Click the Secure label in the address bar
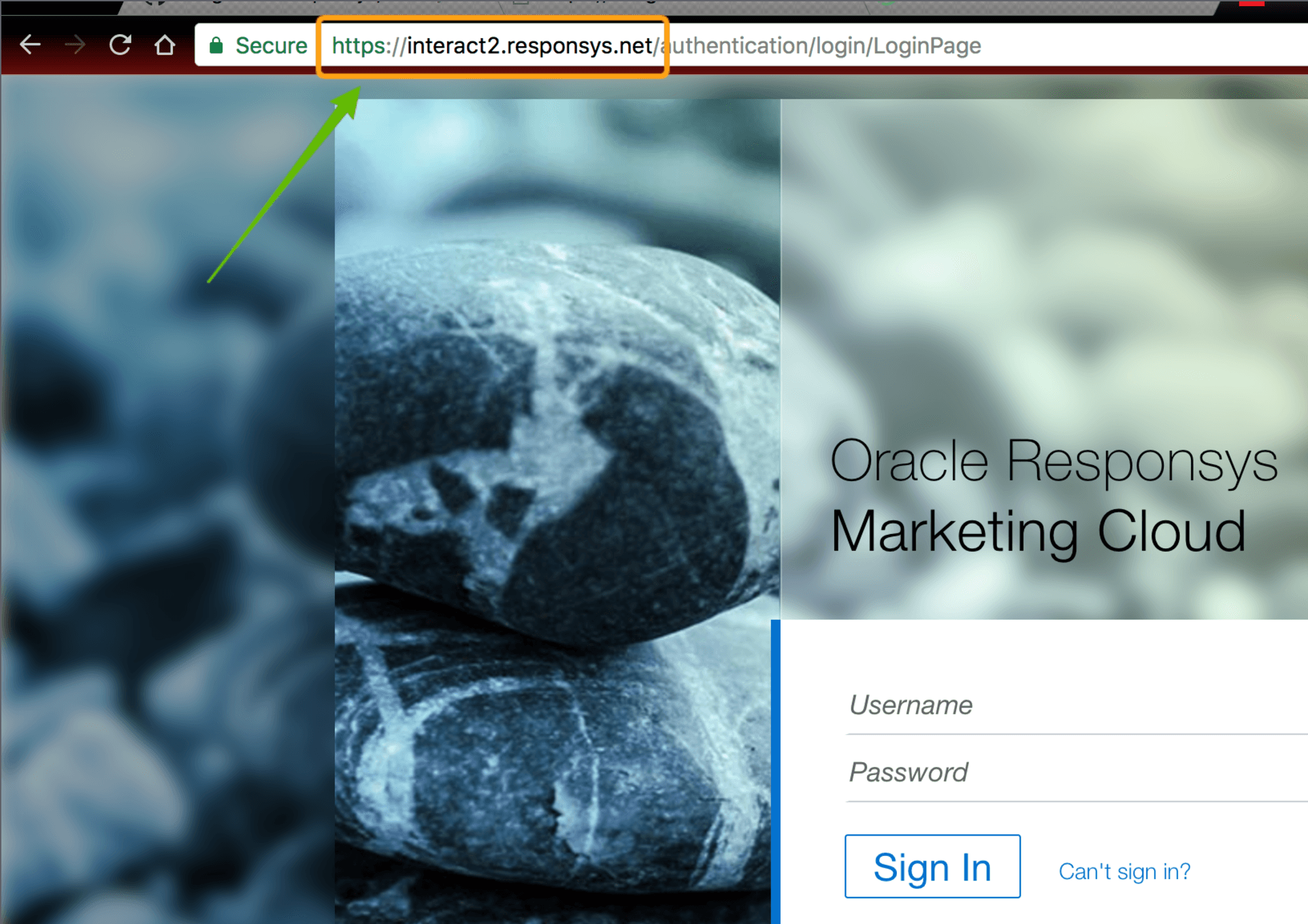Viewport: 1308px width, 924px height. coord(271,45)
